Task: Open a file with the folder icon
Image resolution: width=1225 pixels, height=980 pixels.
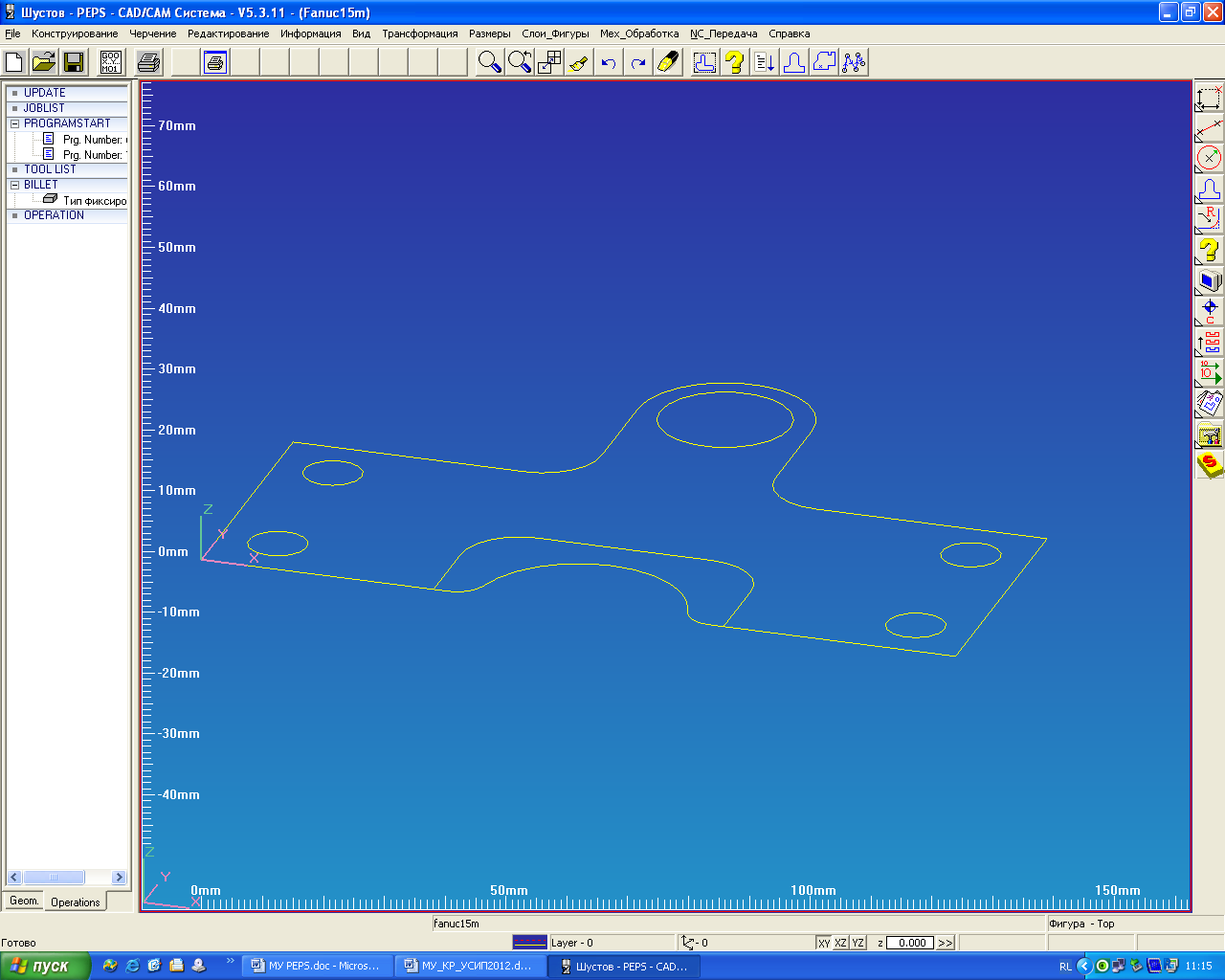Action: [x=44, y=62]
